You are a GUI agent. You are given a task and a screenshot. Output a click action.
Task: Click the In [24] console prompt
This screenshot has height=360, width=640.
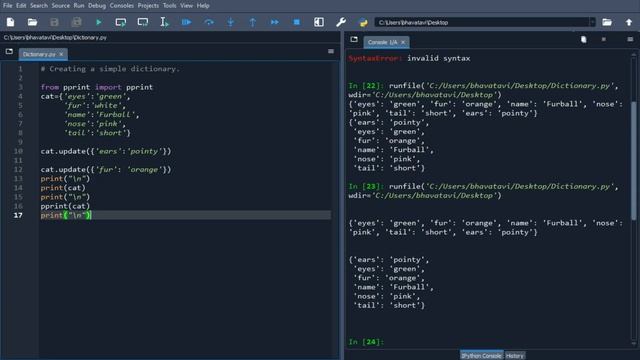pyautogui.click(x=366, y=342)
